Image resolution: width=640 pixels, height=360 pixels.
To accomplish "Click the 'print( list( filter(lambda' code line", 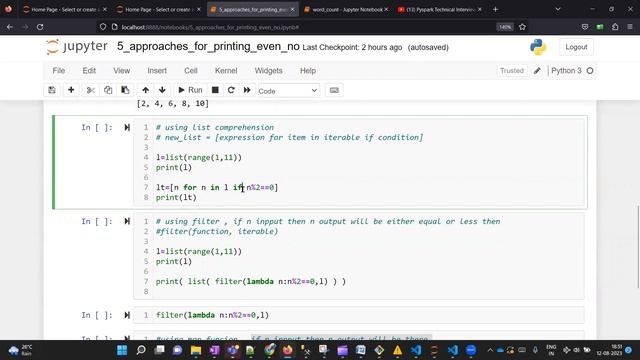I will click(251, 282).
